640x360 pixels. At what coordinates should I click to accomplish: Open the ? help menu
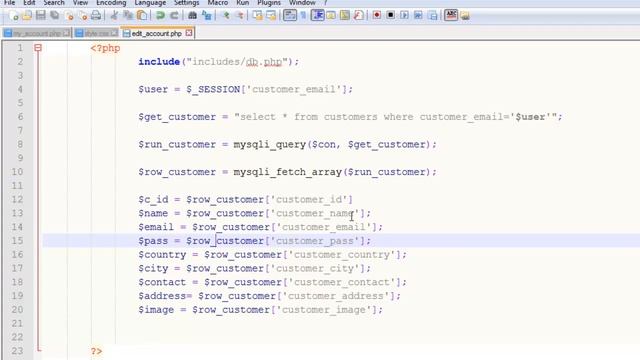326,3
